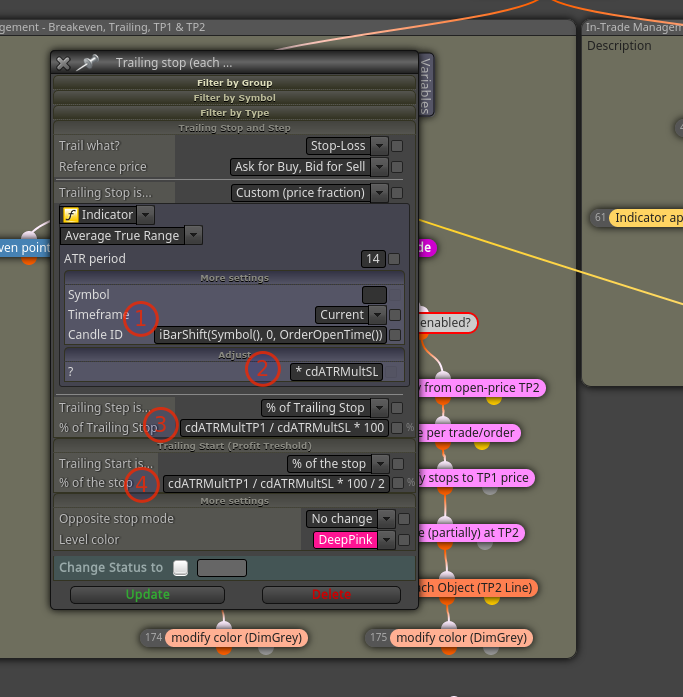Open the Indicator type dropdown arrow
This screenshot has width=683, height=697.
click(145, 215)
